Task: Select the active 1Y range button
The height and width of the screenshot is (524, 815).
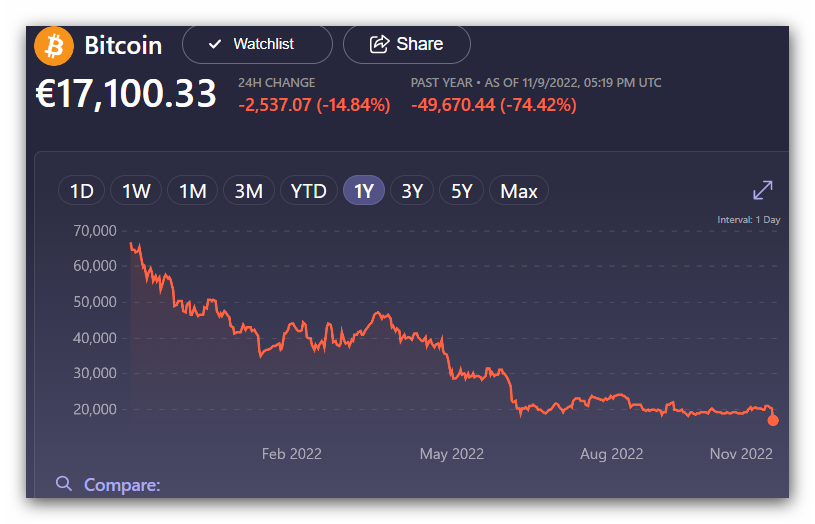Action: [x=364, y=191]
